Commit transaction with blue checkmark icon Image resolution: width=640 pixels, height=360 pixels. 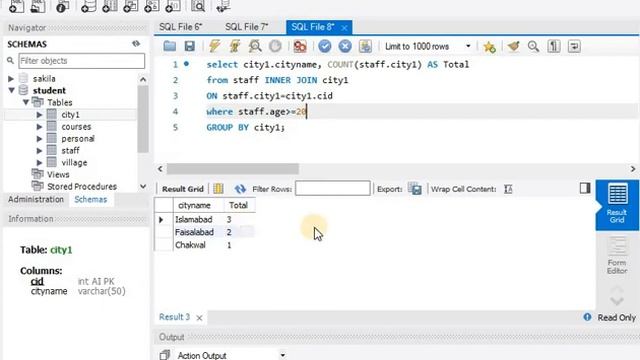[x=324, y=46]
